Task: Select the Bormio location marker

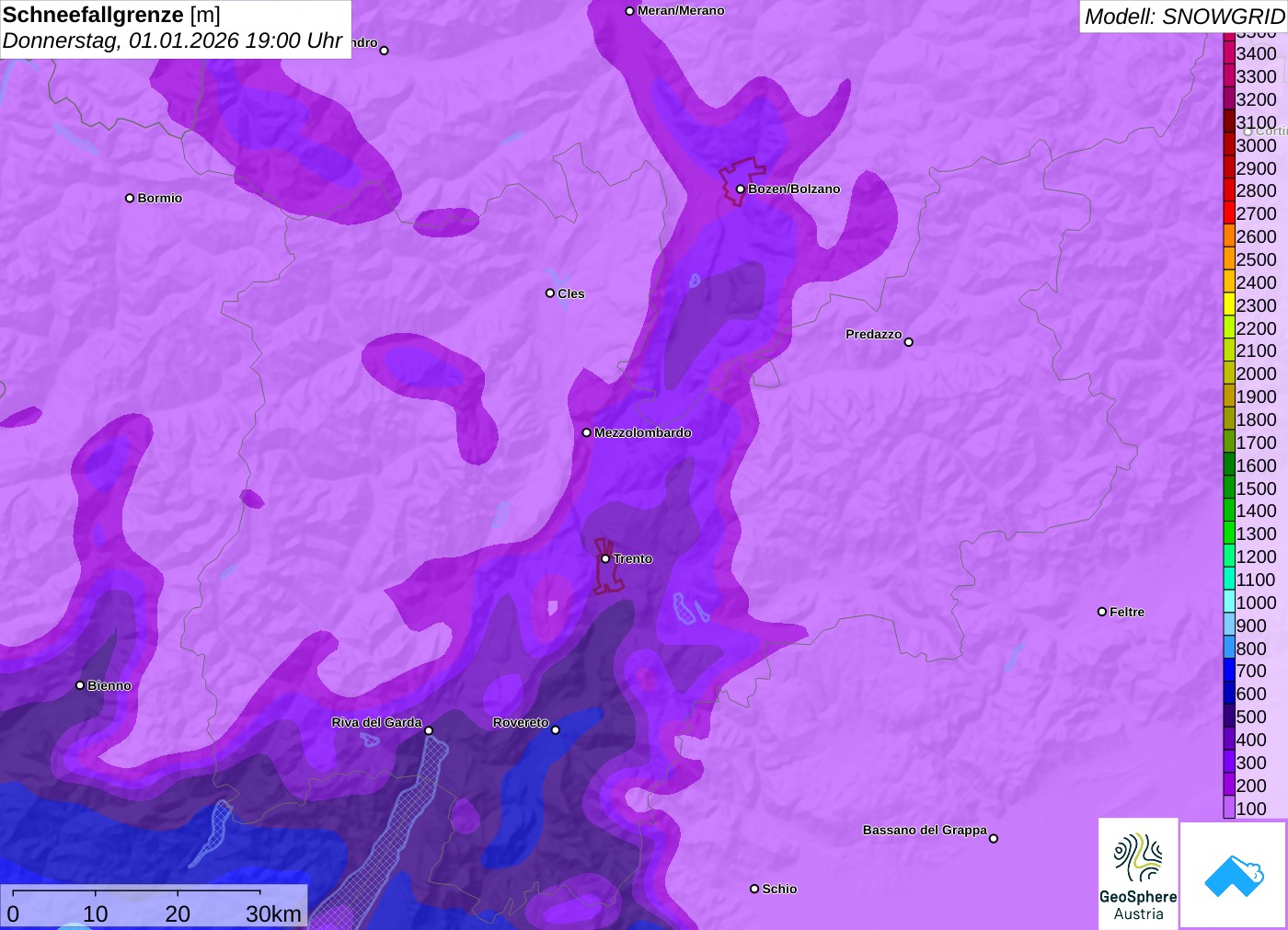Action: tap(130, 198)
